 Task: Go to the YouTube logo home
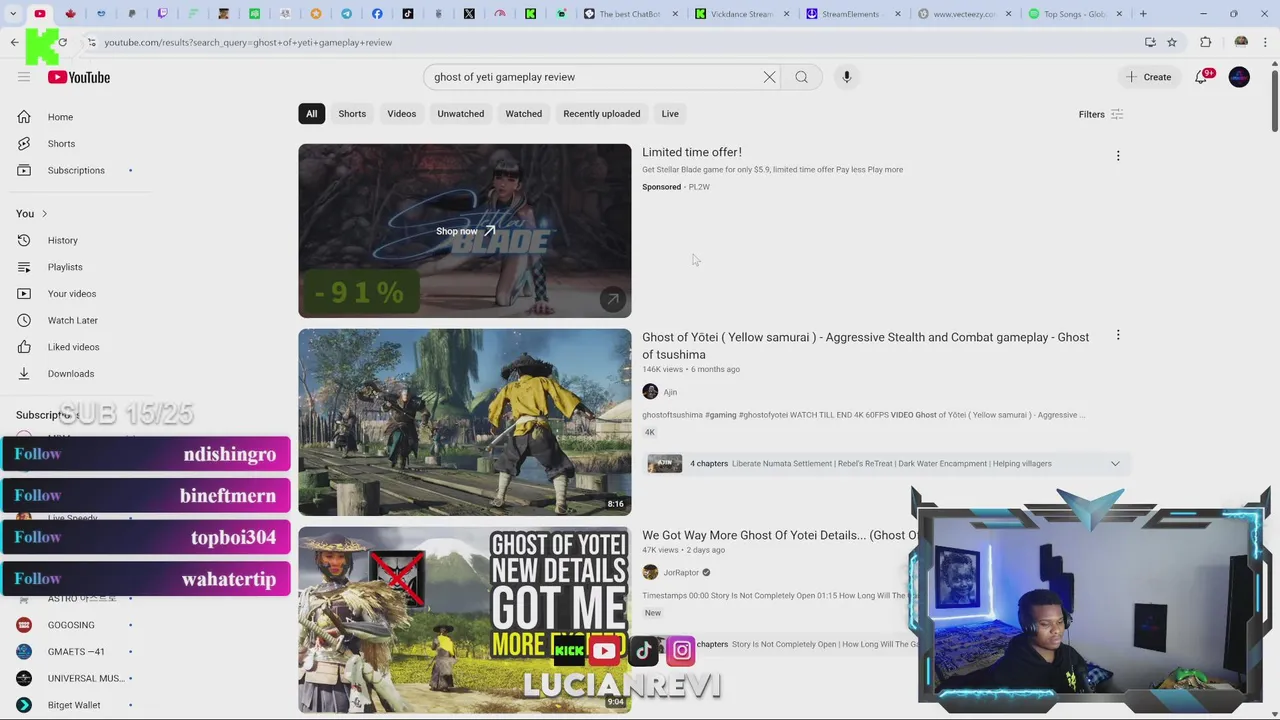tap(79, 77)
